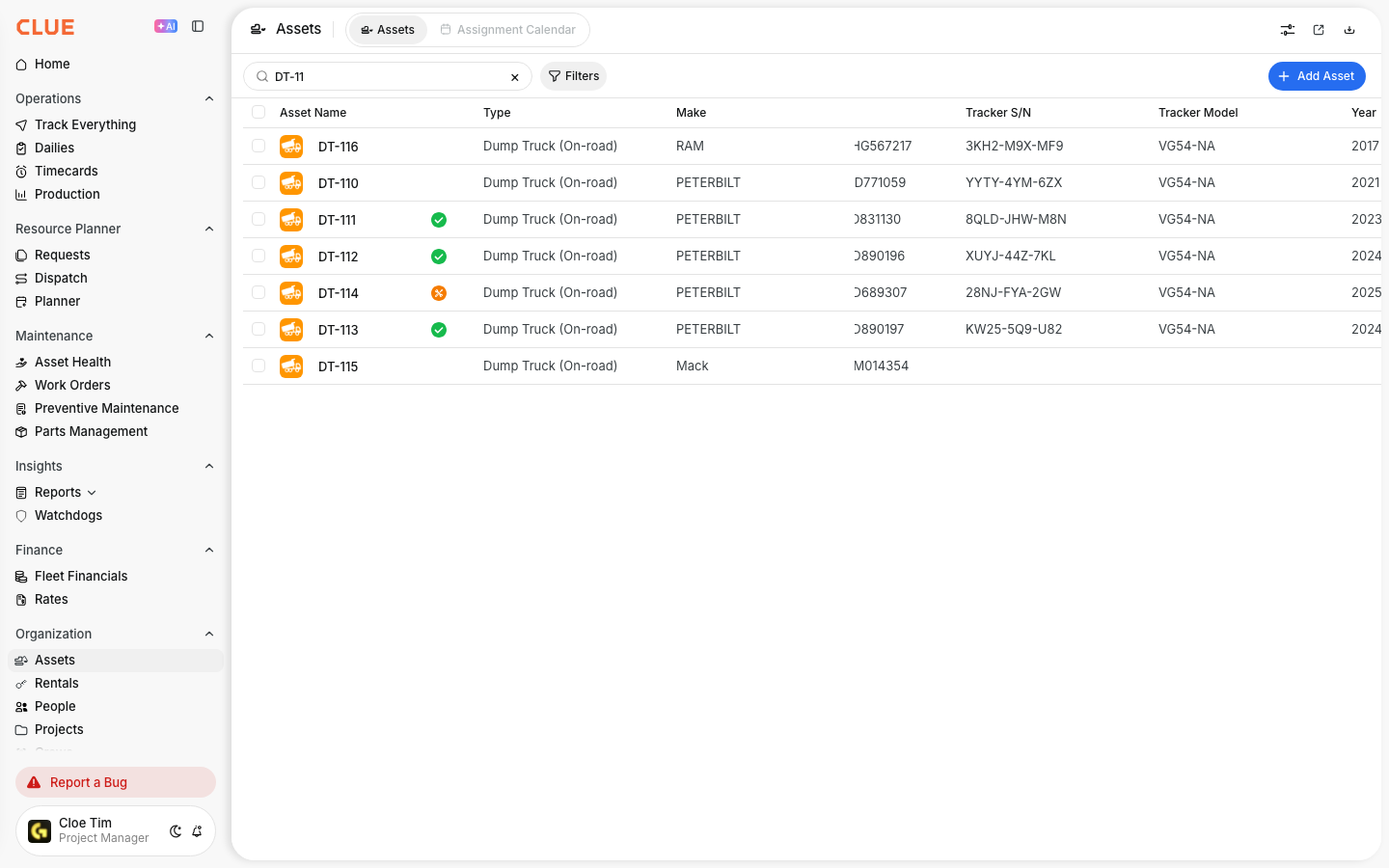This screenshot has height=868, width=1389.
Task: Click the download export icon
Action: pyautogui.click(x=1349, y=30)
